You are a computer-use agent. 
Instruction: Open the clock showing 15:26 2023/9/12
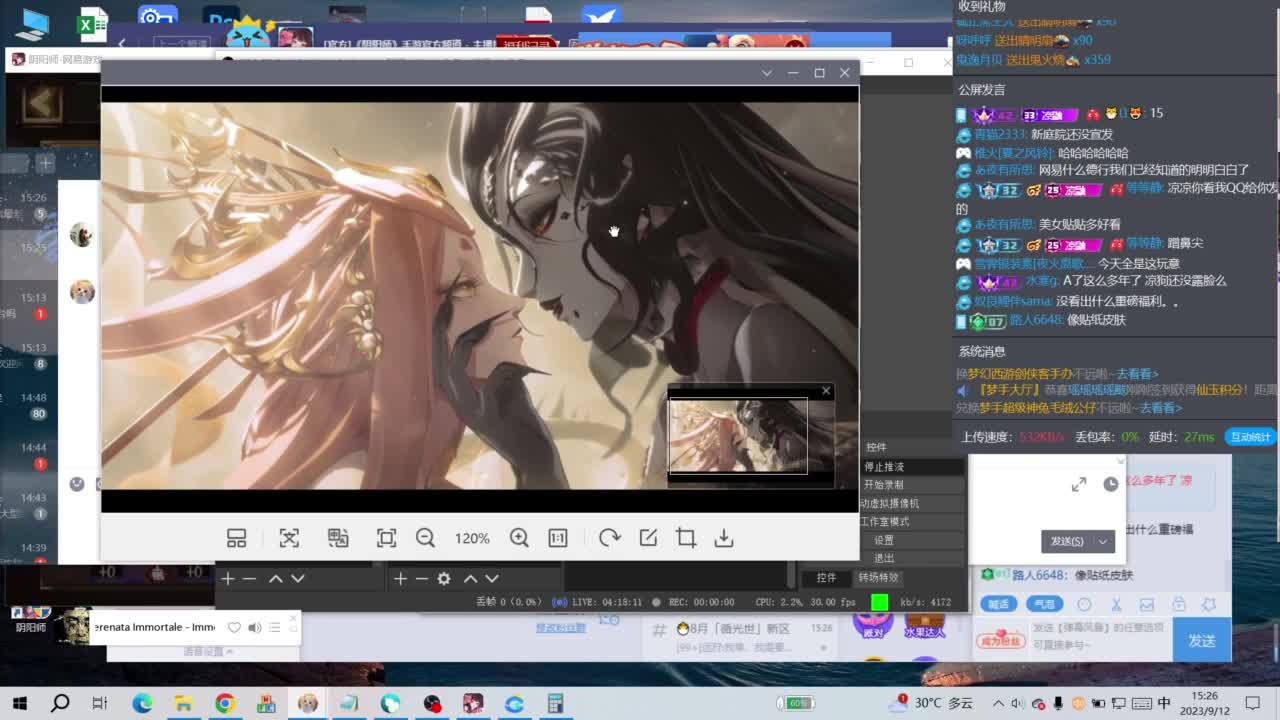pos(1204,703)
